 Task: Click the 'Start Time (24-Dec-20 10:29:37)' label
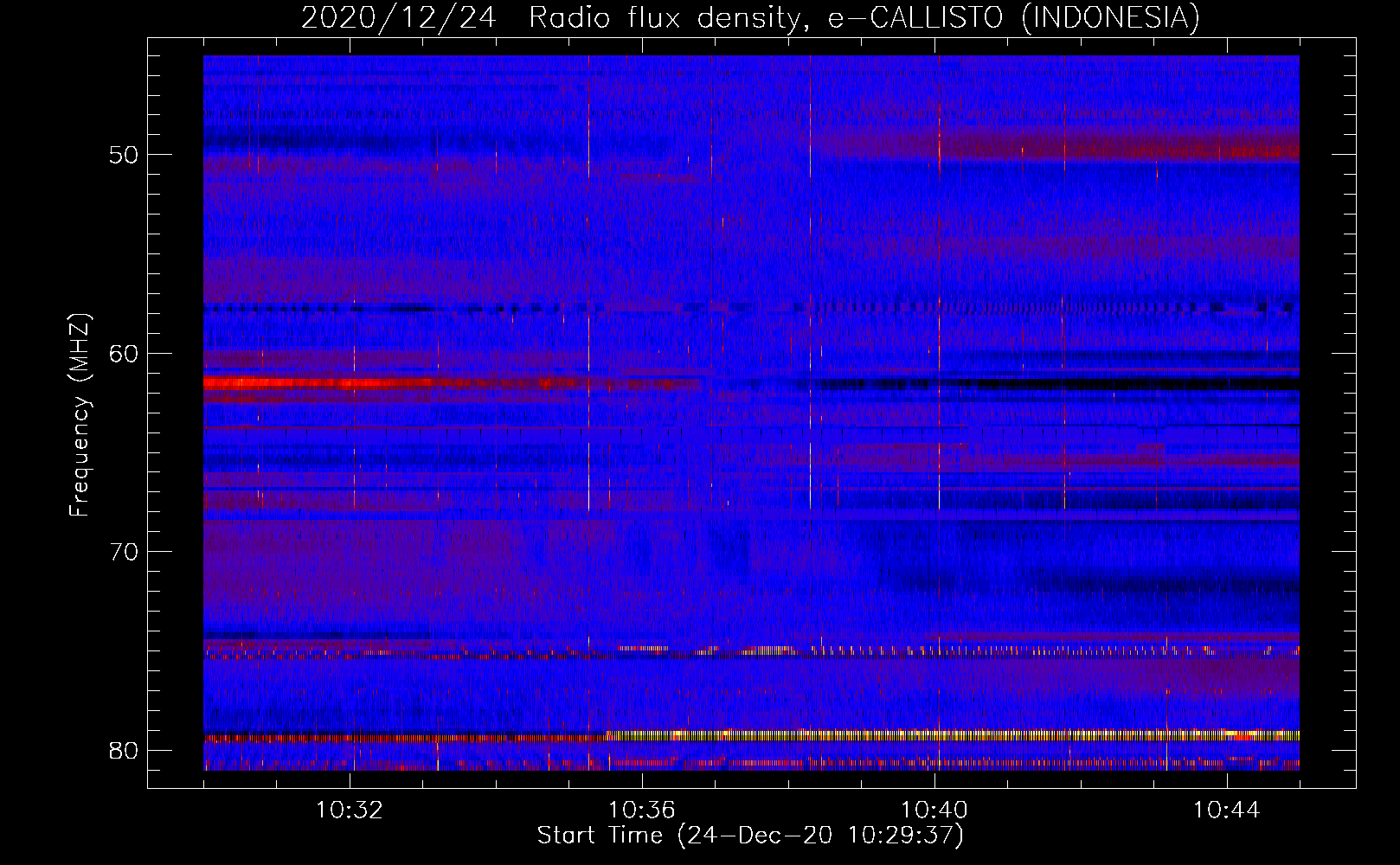[x=750, y=836]
